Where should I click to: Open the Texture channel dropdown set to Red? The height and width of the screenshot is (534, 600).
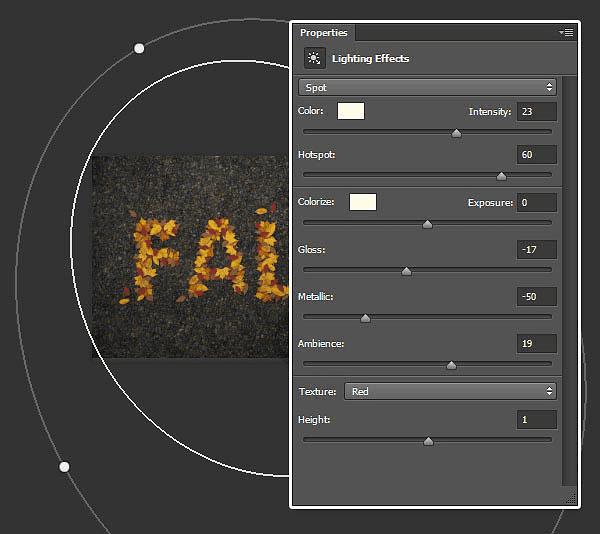click(450, 391)
